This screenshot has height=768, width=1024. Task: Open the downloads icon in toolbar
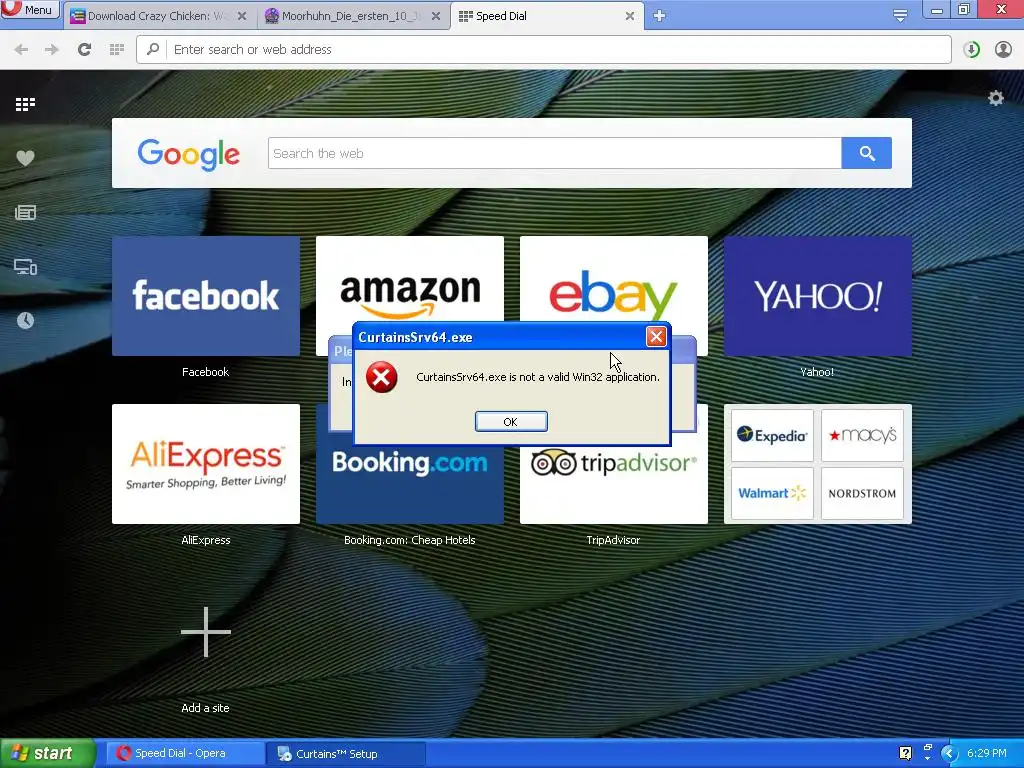tap(971, 50)
